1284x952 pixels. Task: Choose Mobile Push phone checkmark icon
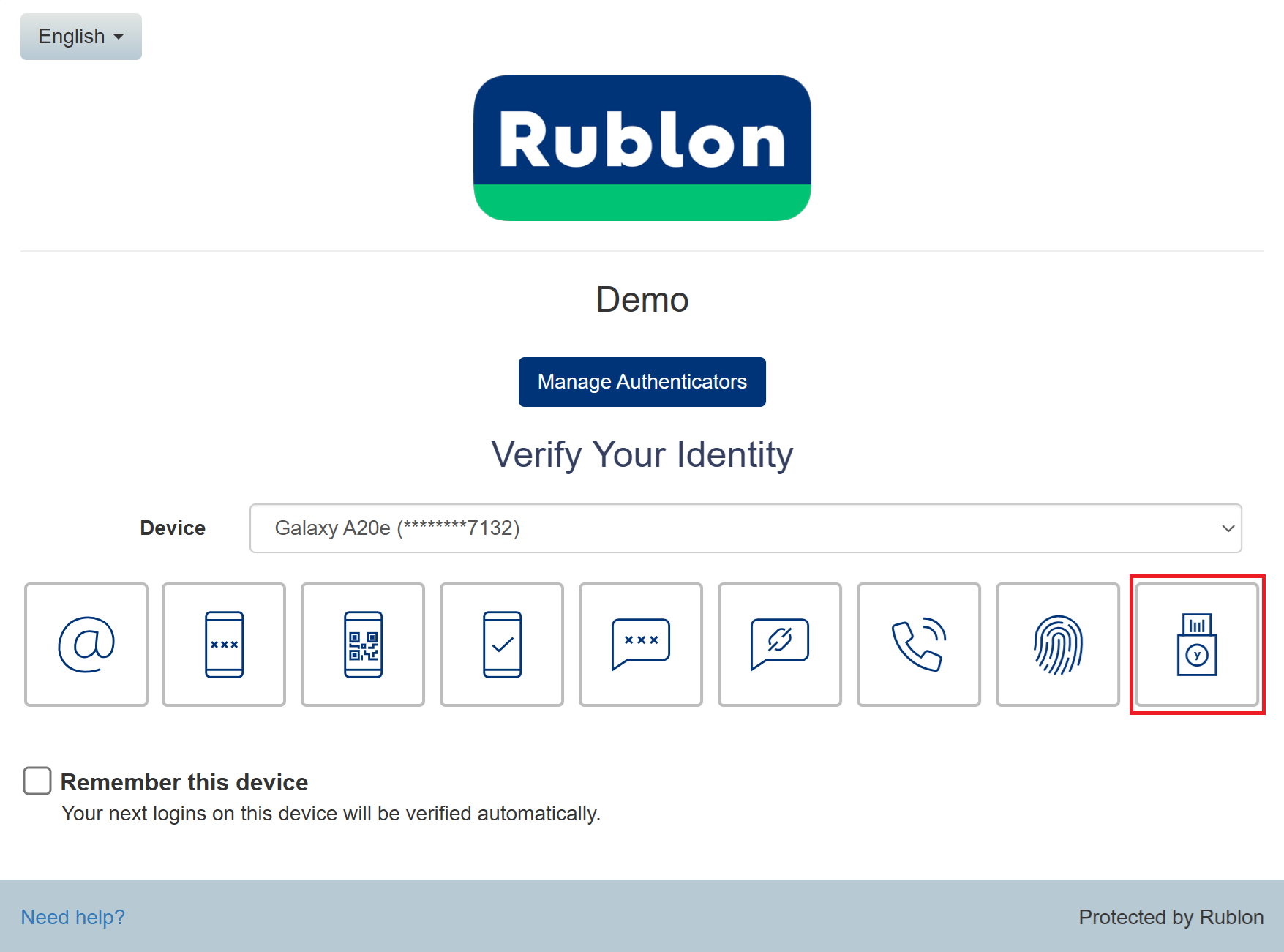point(502,645)
